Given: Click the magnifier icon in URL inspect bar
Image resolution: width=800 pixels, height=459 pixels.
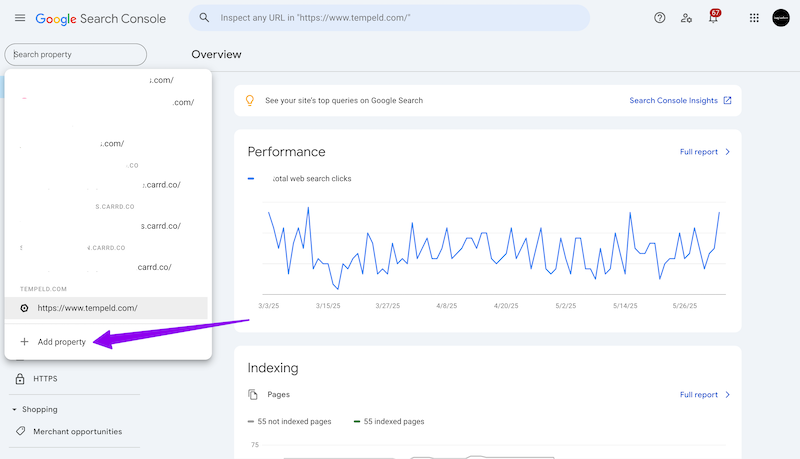Looking at the screenshot, I should tap(204, 18).
